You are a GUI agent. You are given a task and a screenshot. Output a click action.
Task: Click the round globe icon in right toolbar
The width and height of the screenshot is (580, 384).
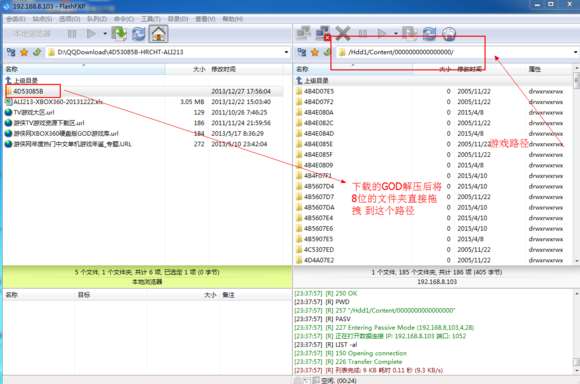[449, 34]
